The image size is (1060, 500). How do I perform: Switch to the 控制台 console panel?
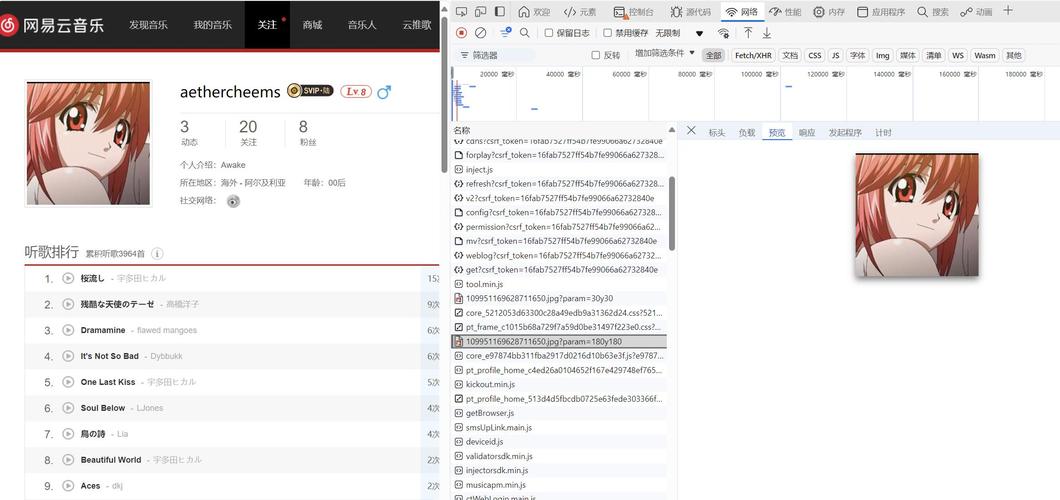[x=633, y=12]
